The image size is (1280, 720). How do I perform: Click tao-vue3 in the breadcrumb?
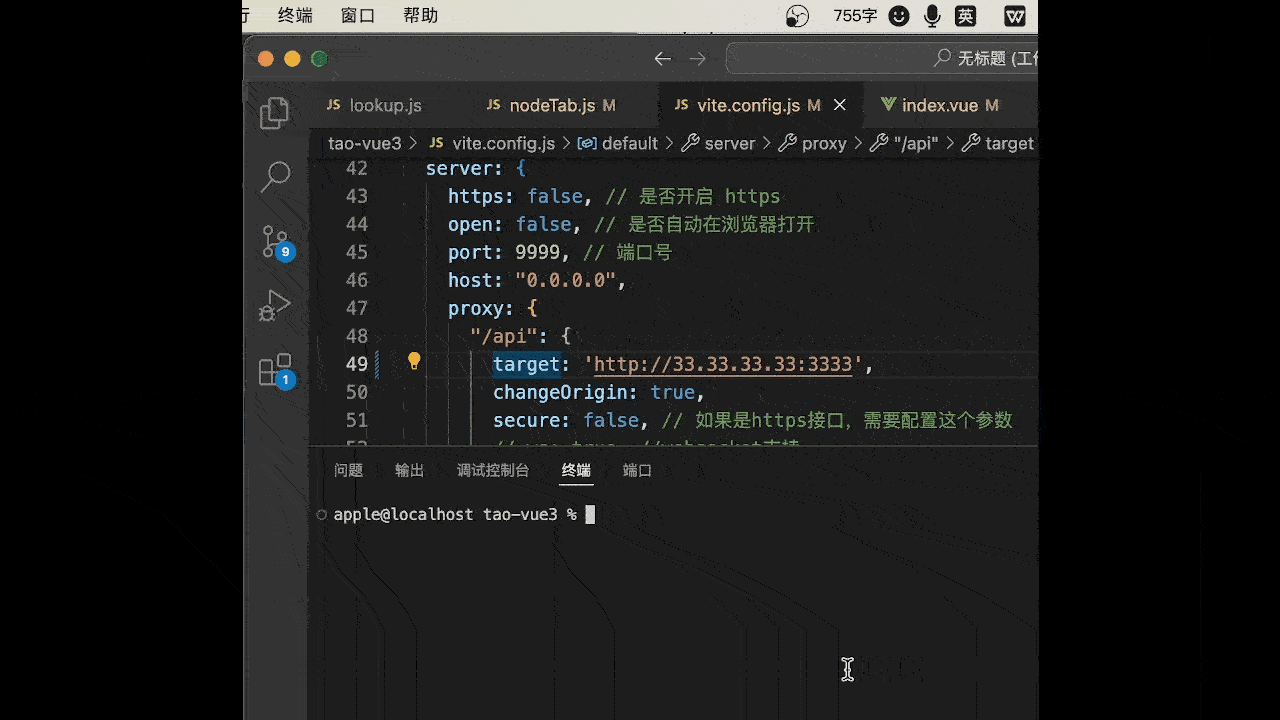[364, 143]
